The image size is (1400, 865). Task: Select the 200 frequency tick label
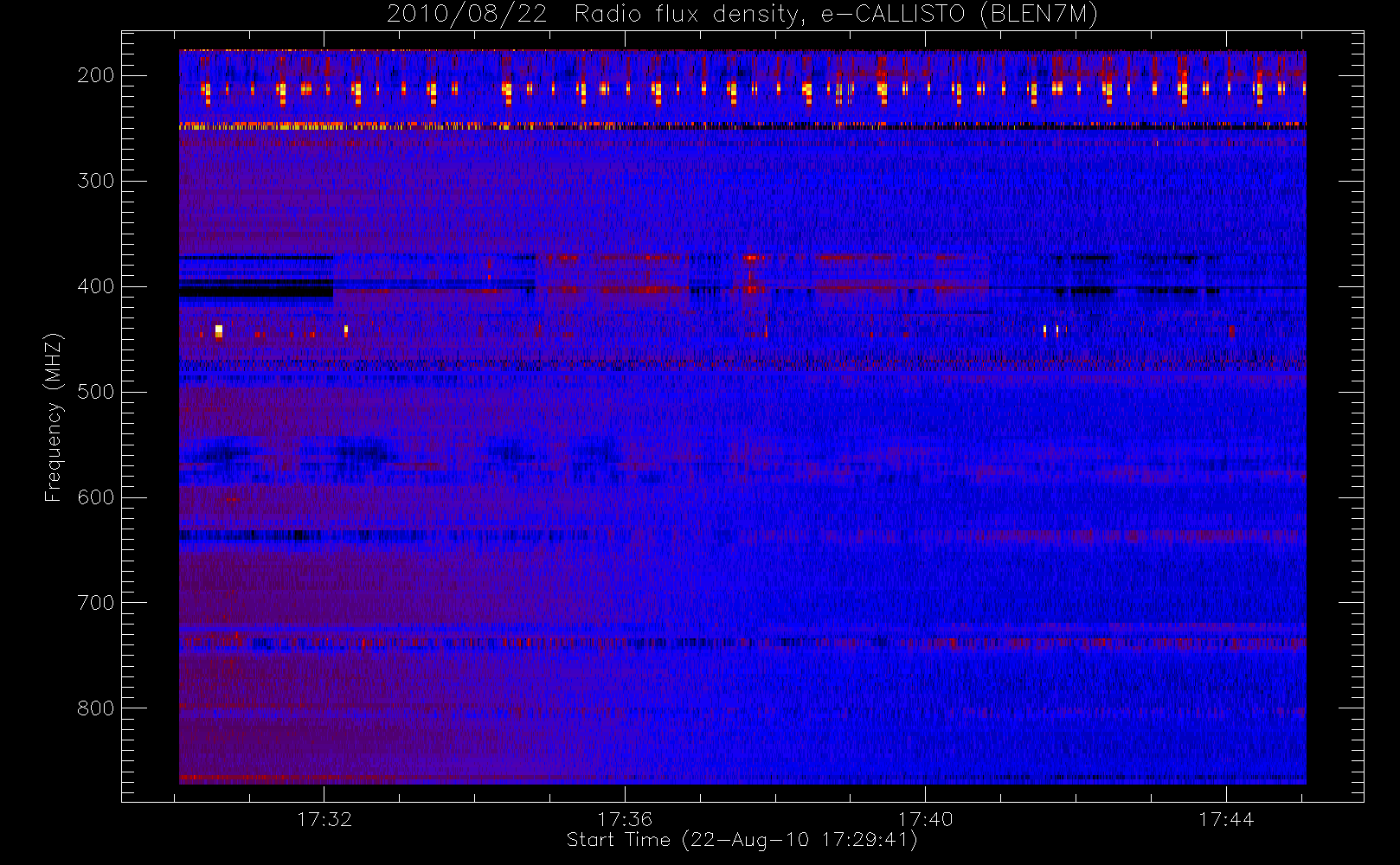[96, 75]
